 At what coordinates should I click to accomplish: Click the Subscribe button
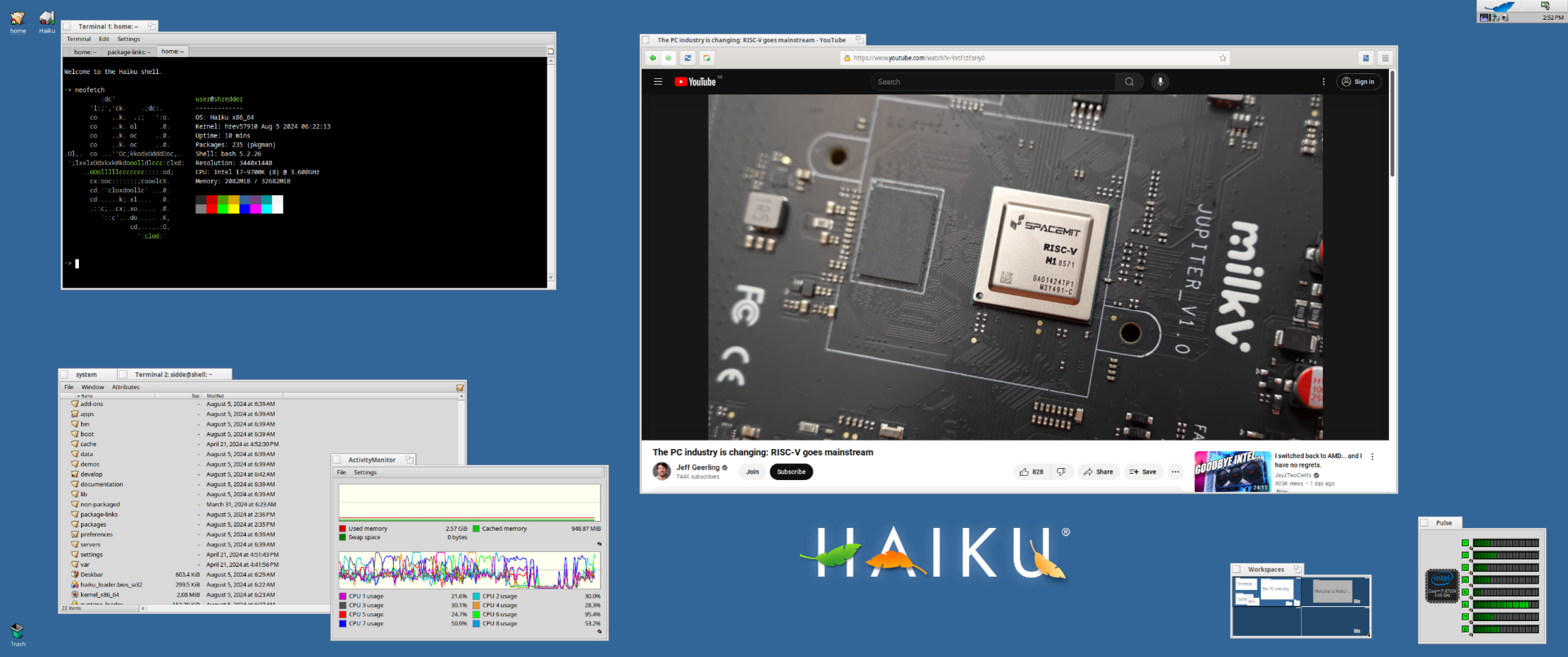click(x=791, y=472)
